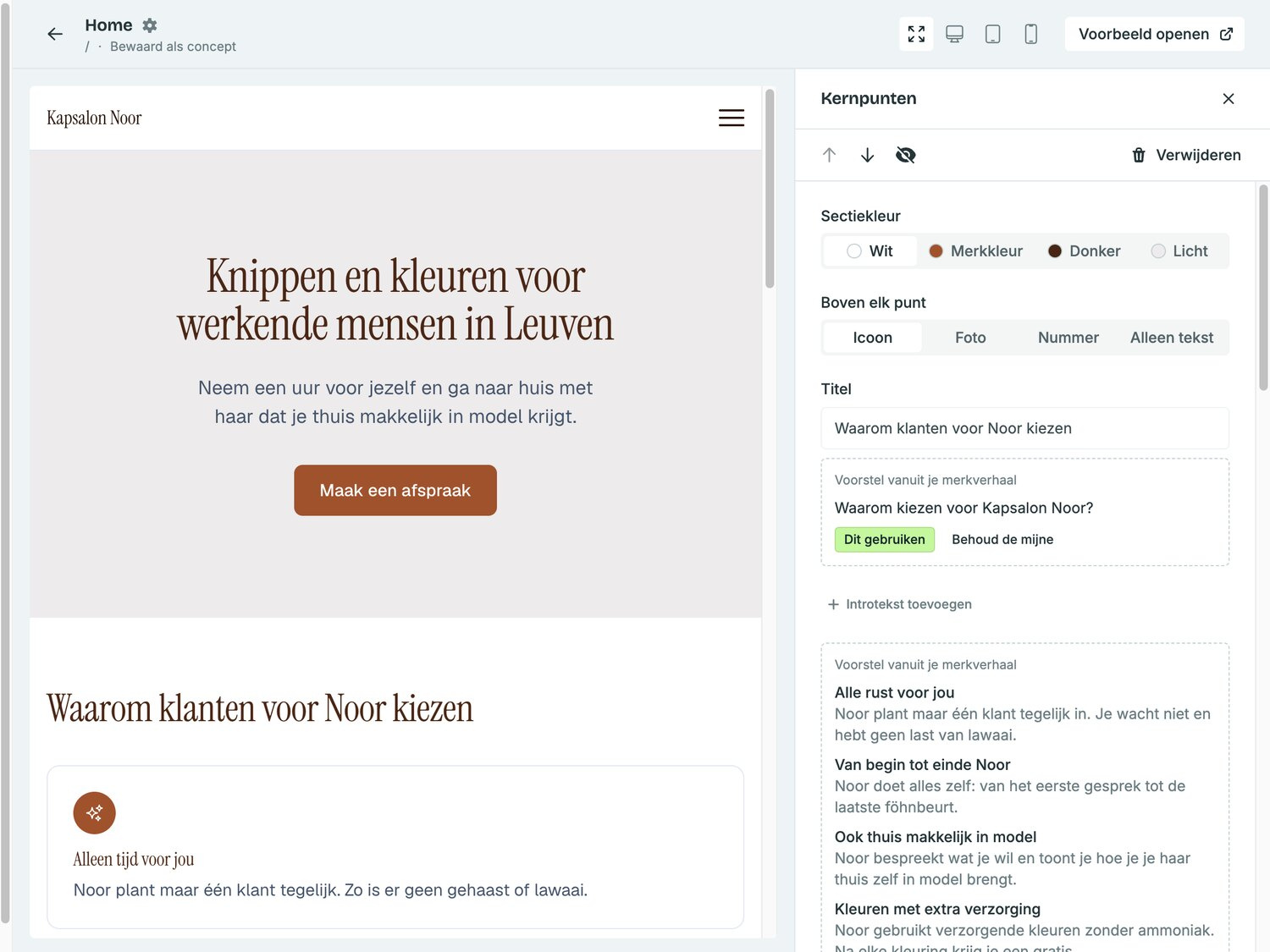Click Introtekst toevoegen

tap(899, 604)
